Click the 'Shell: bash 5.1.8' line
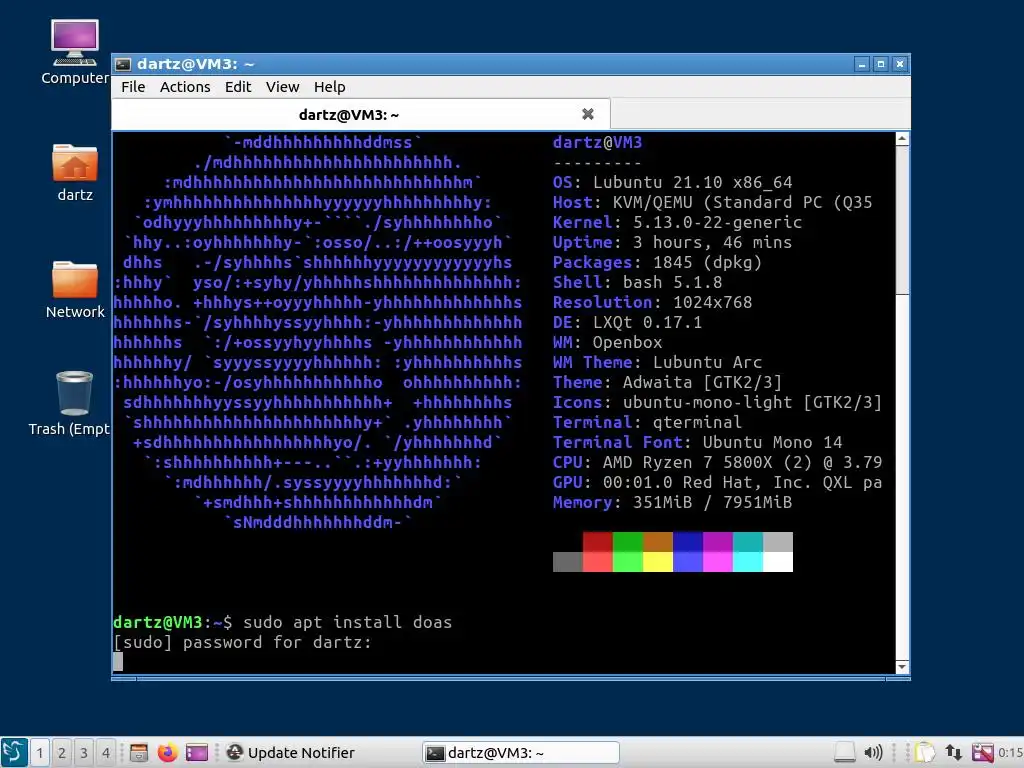1024x768 pixels. 637,282
